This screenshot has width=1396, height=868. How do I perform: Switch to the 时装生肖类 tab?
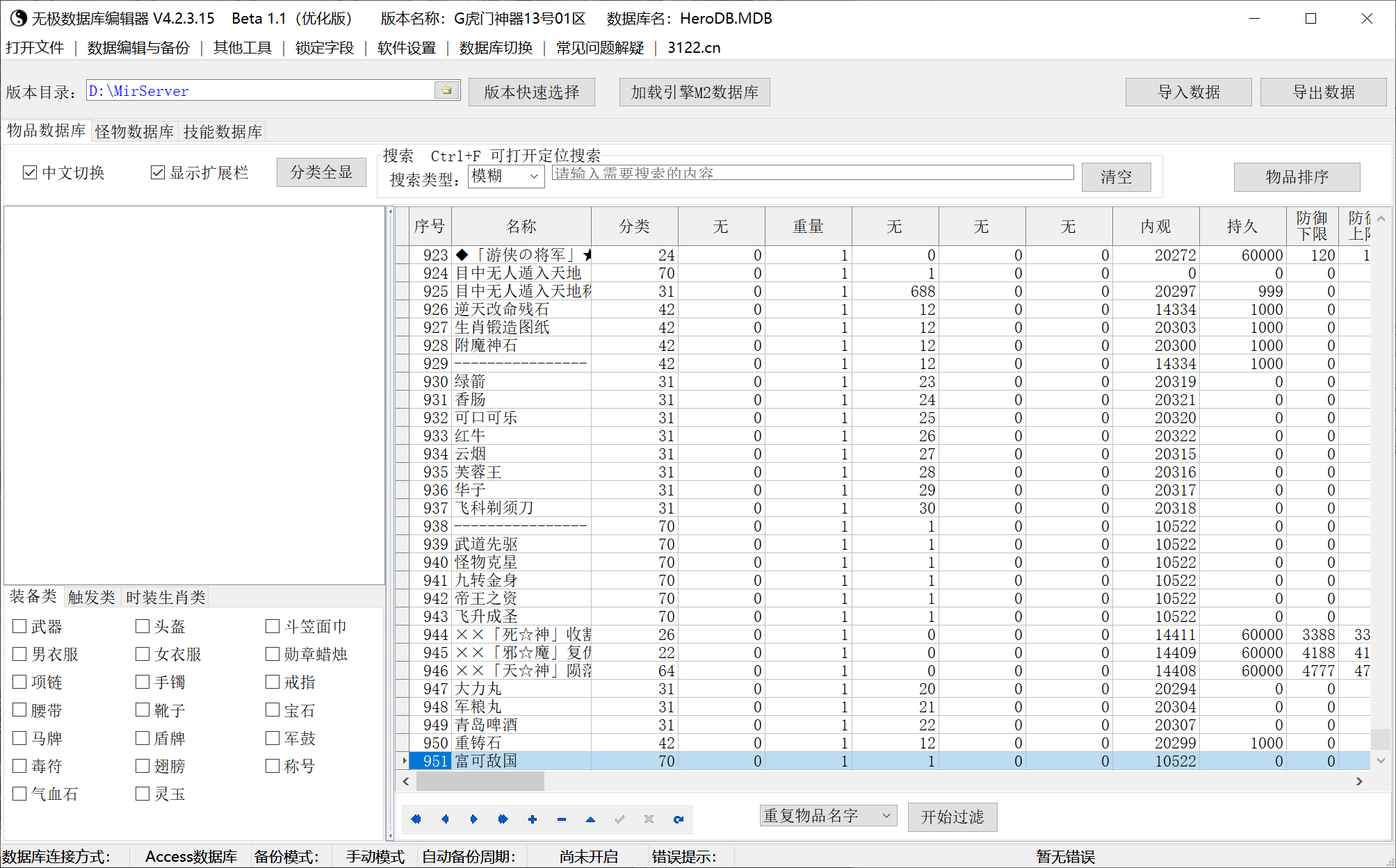(x=166, y=597)
